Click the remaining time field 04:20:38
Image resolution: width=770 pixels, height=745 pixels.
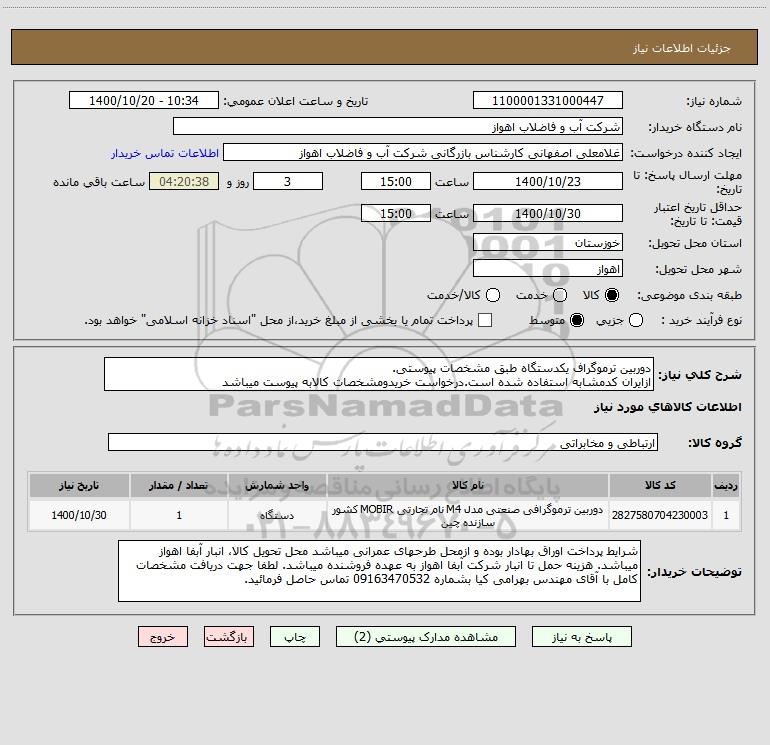[184, 181]
